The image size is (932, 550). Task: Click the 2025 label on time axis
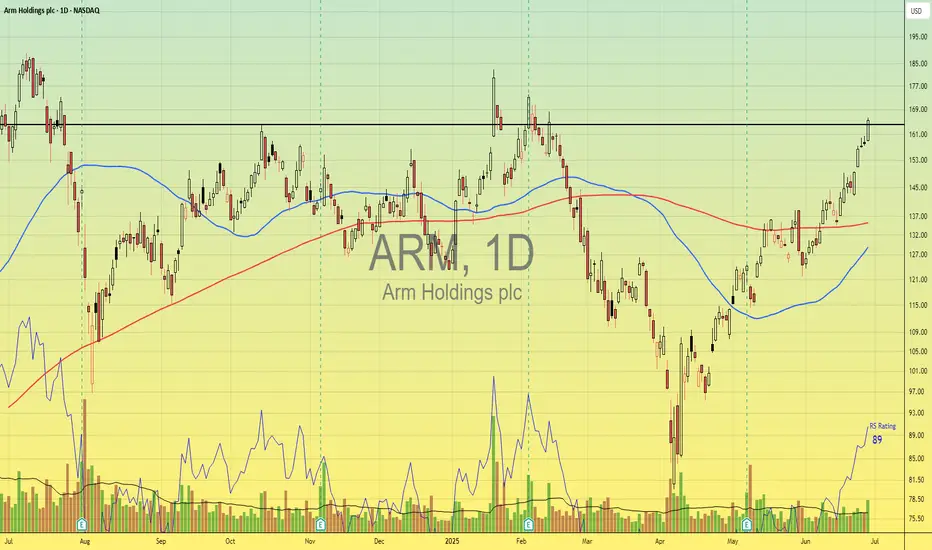452,542
